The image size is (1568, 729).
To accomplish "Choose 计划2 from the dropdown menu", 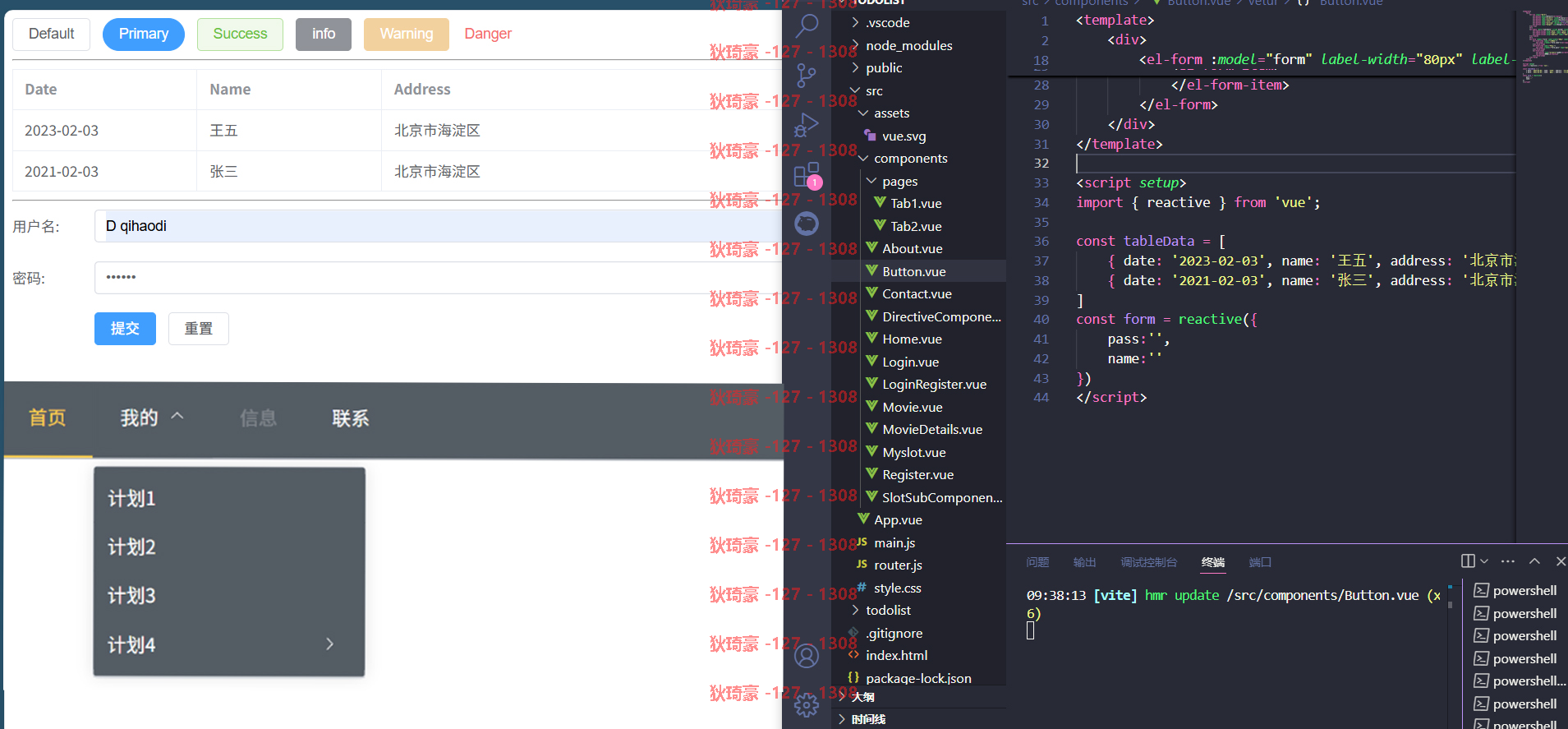I will 229,547.
